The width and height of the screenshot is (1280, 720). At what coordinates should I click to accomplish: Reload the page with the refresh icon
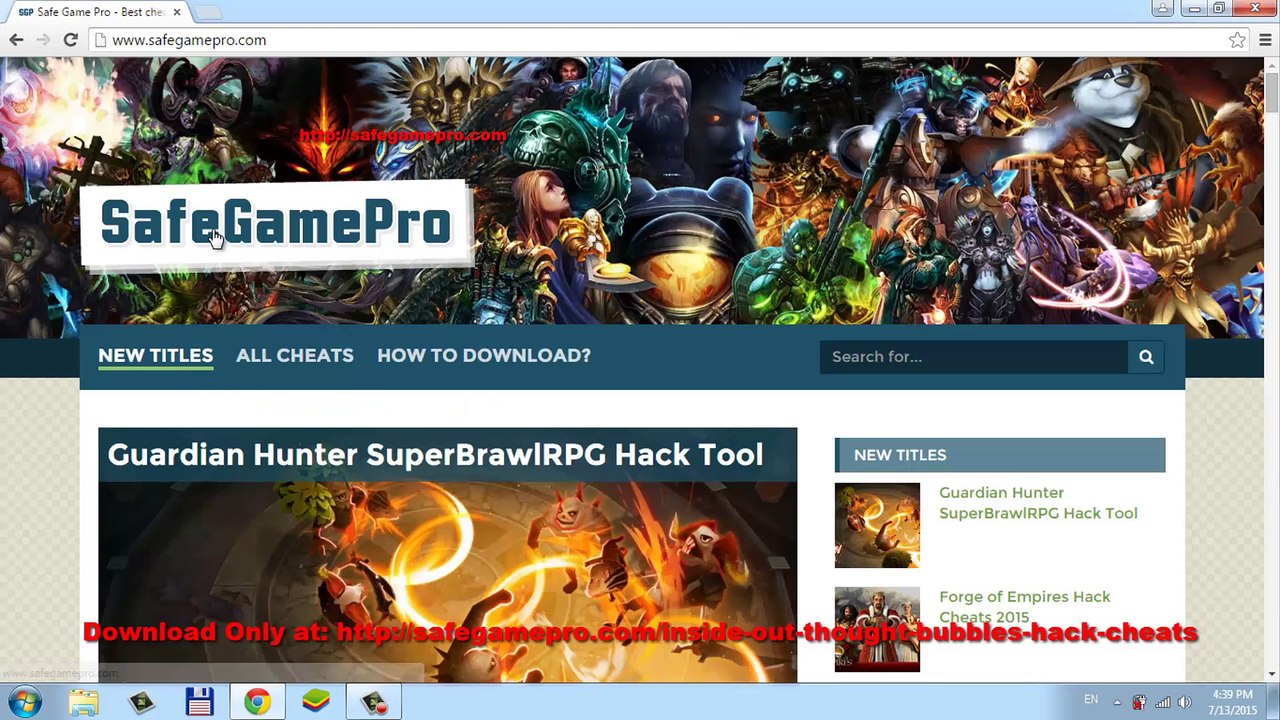coord(70,40)
